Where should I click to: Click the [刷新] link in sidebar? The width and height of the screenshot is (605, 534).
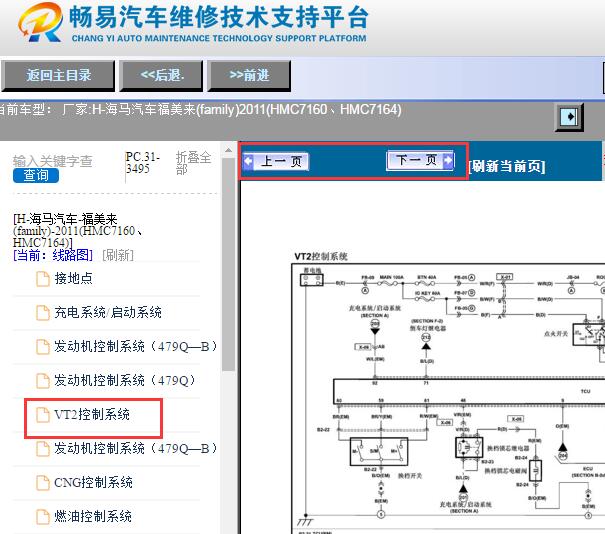pyautogui.click(x=118, y=255)
